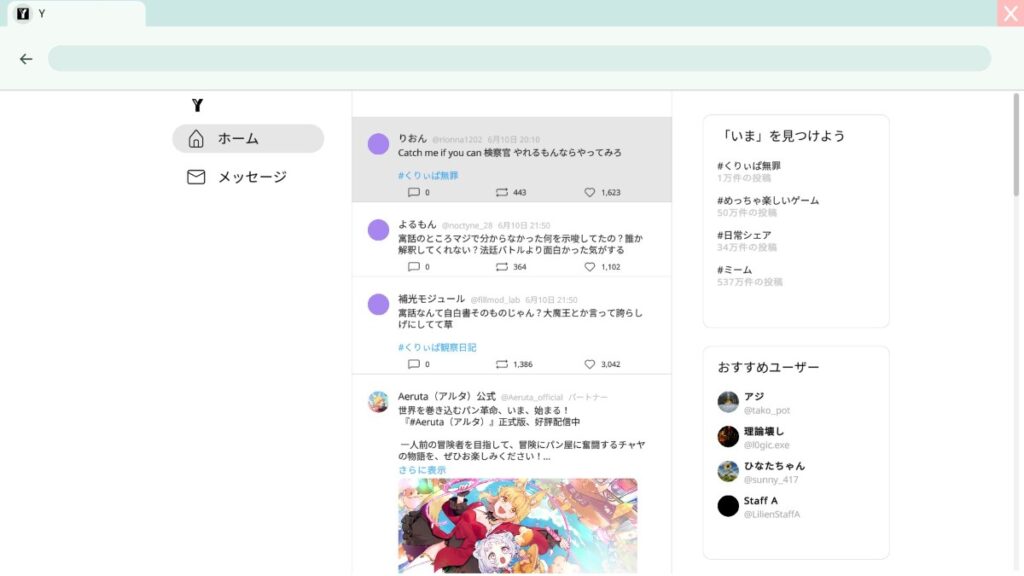
Task: Click the back arrow in browser bar
Action: 26,59
